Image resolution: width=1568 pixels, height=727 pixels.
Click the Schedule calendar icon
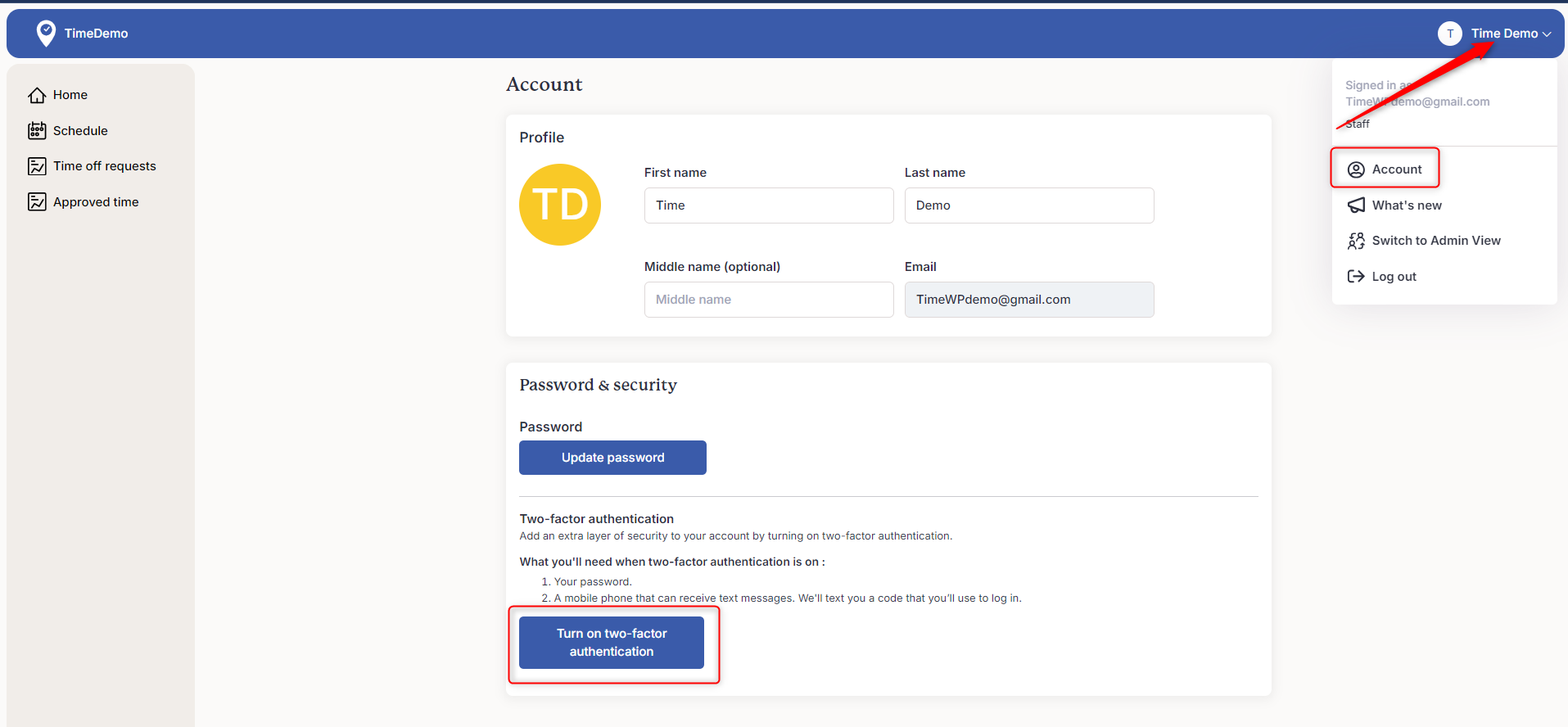coord(37,131)
